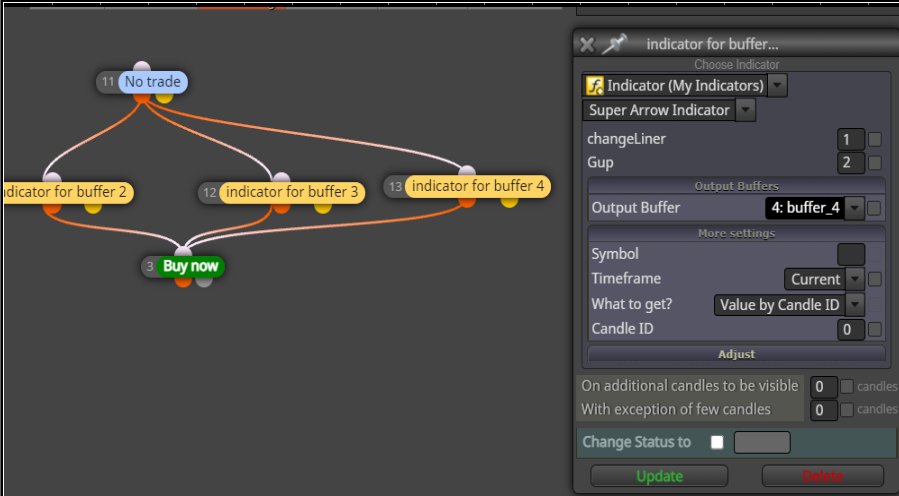Select the indicator for buffer 4 block

click(478, 186)
